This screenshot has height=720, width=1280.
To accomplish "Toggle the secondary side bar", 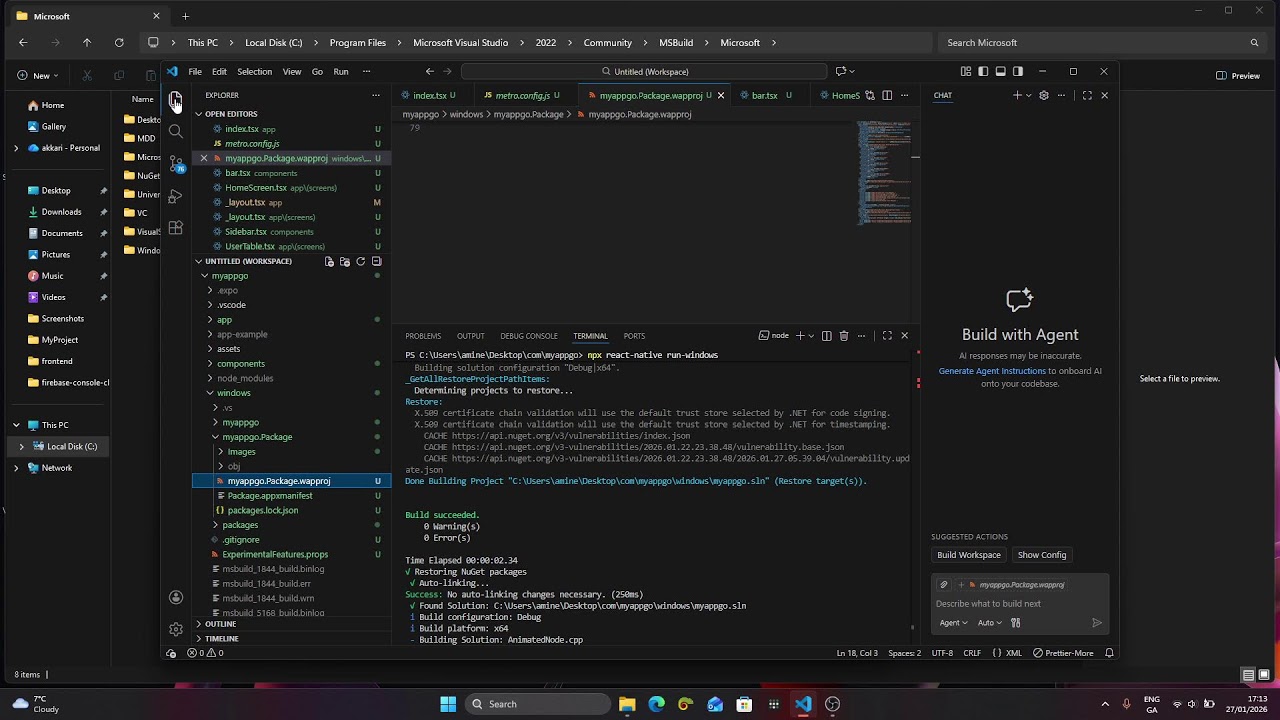I will (1018, 71).
